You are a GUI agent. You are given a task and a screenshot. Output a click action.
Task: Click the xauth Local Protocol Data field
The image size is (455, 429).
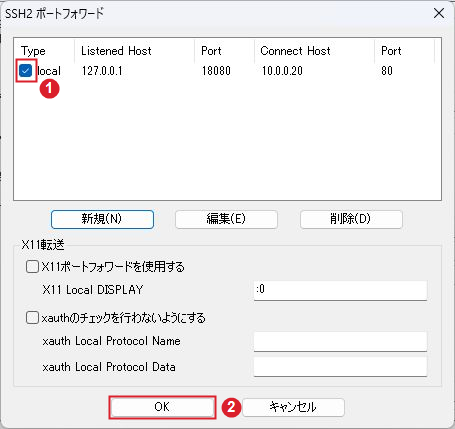coord(340,367)
